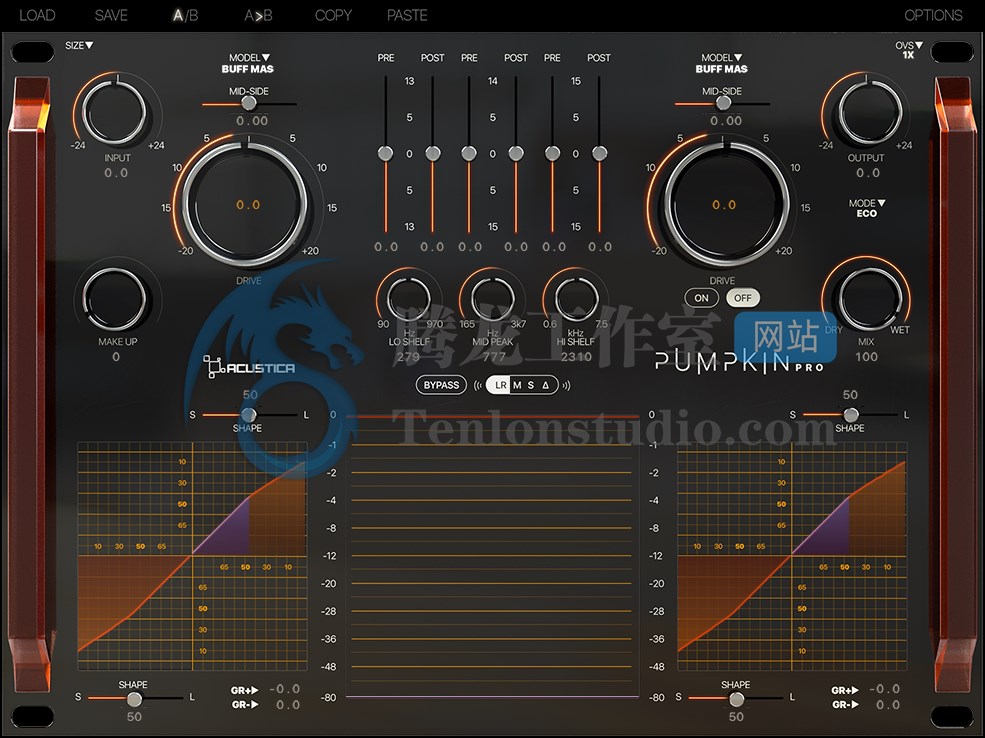Click the MIX dry/wet knob
Viewport: 985px width, 738px height.
coord(870,300)
